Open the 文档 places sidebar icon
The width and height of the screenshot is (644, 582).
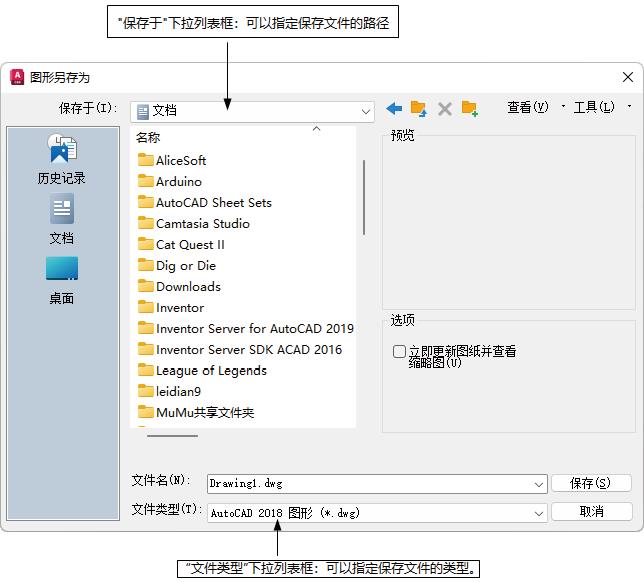[x=62, y=209]
